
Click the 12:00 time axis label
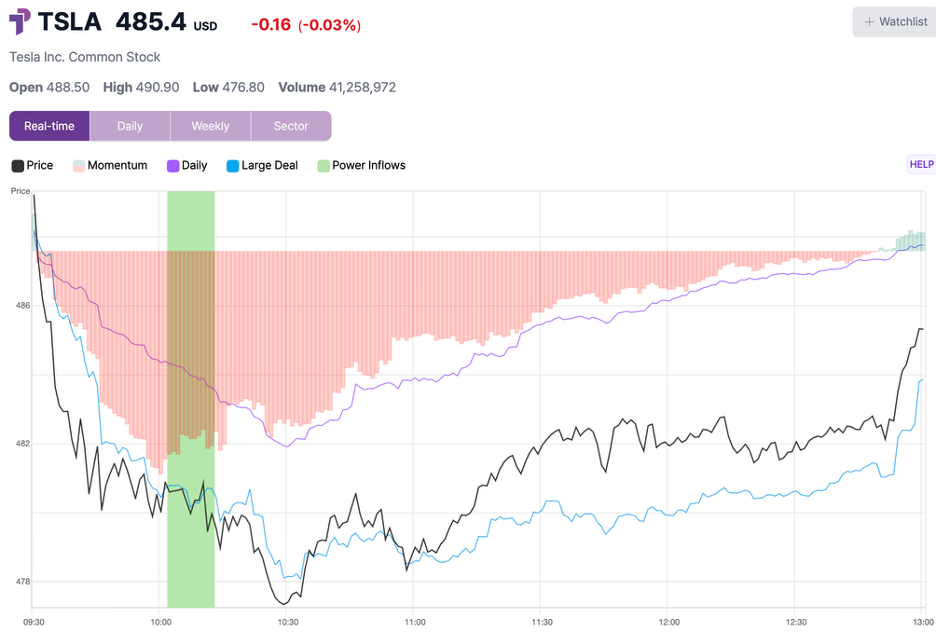coord(669,622)
